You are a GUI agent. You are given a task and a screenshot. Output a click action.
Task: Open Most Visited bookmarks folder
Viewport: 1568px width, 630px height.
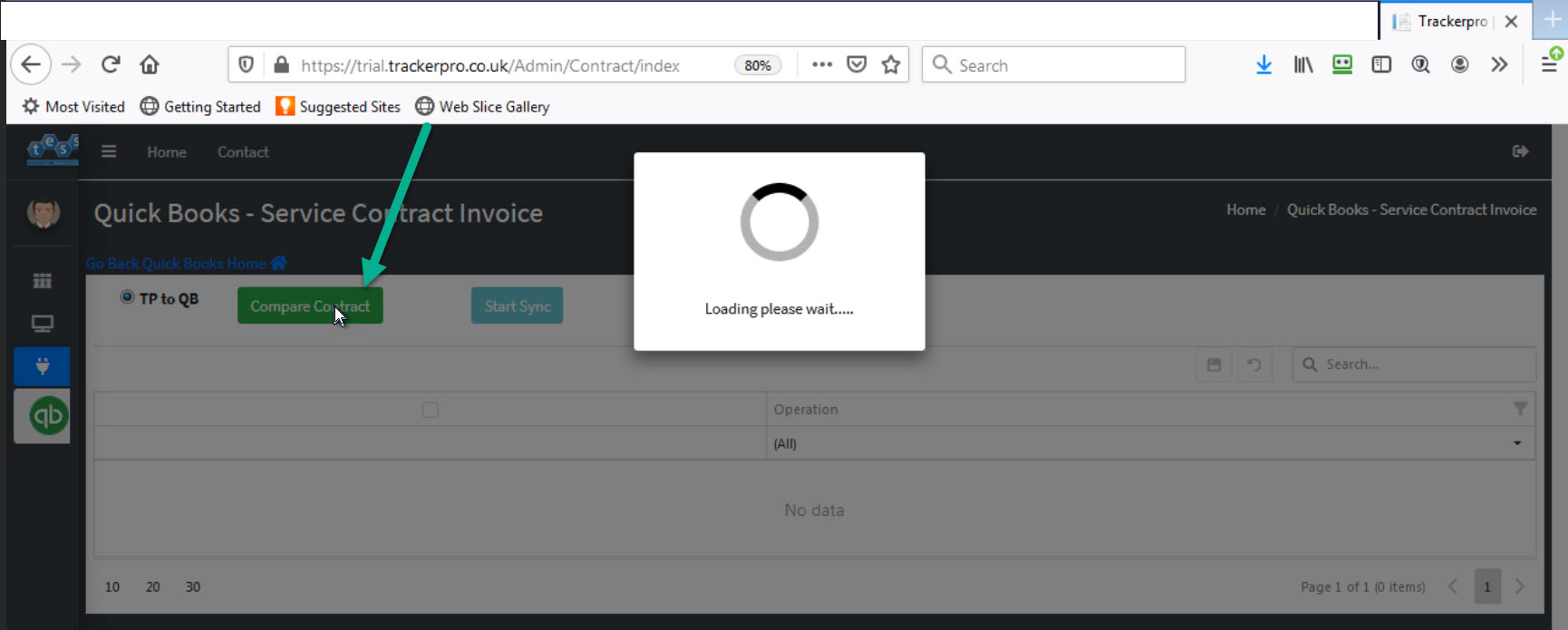point(73,107)
